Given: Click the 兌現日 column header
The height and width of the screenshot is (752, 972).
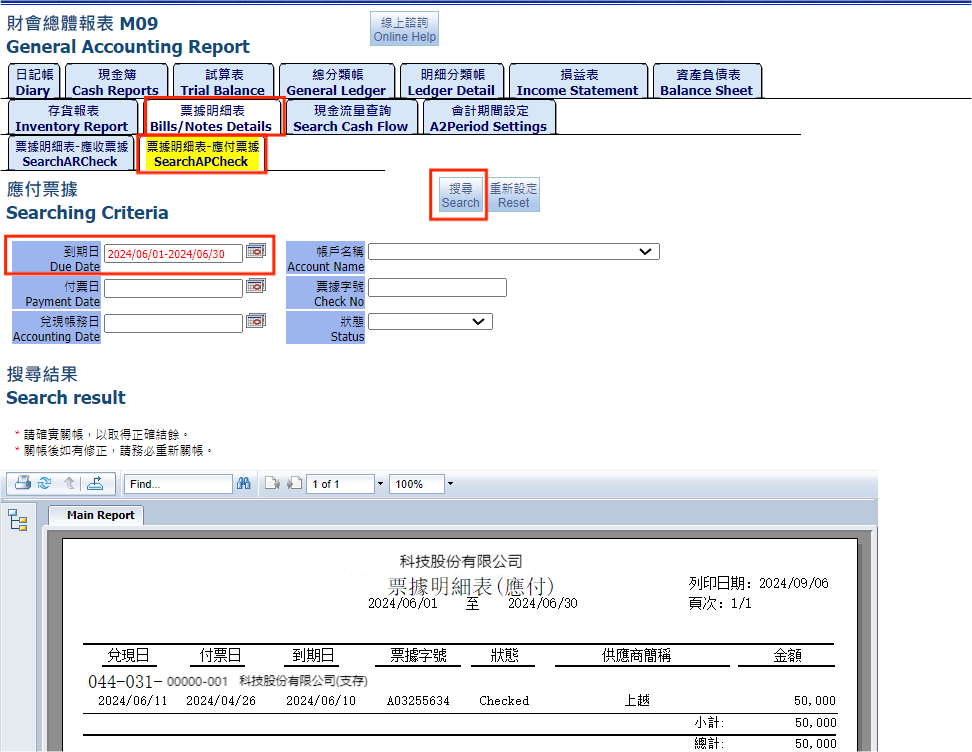Looking at the screenshot, I should click(128, 655).
